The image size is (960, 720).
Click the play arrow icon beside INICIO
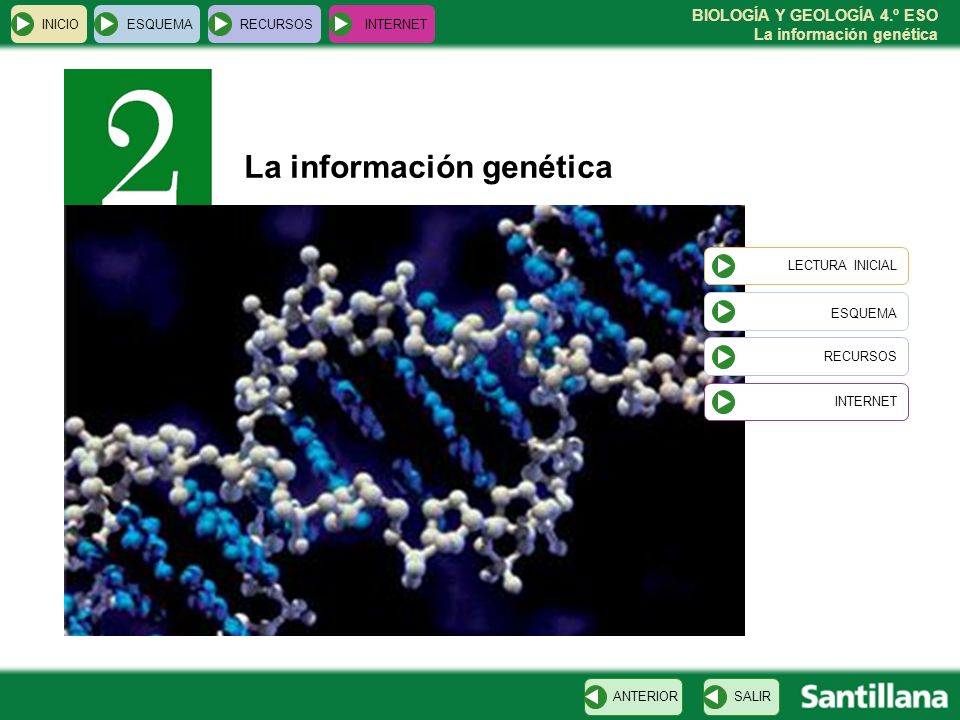(x=23, y=24)
